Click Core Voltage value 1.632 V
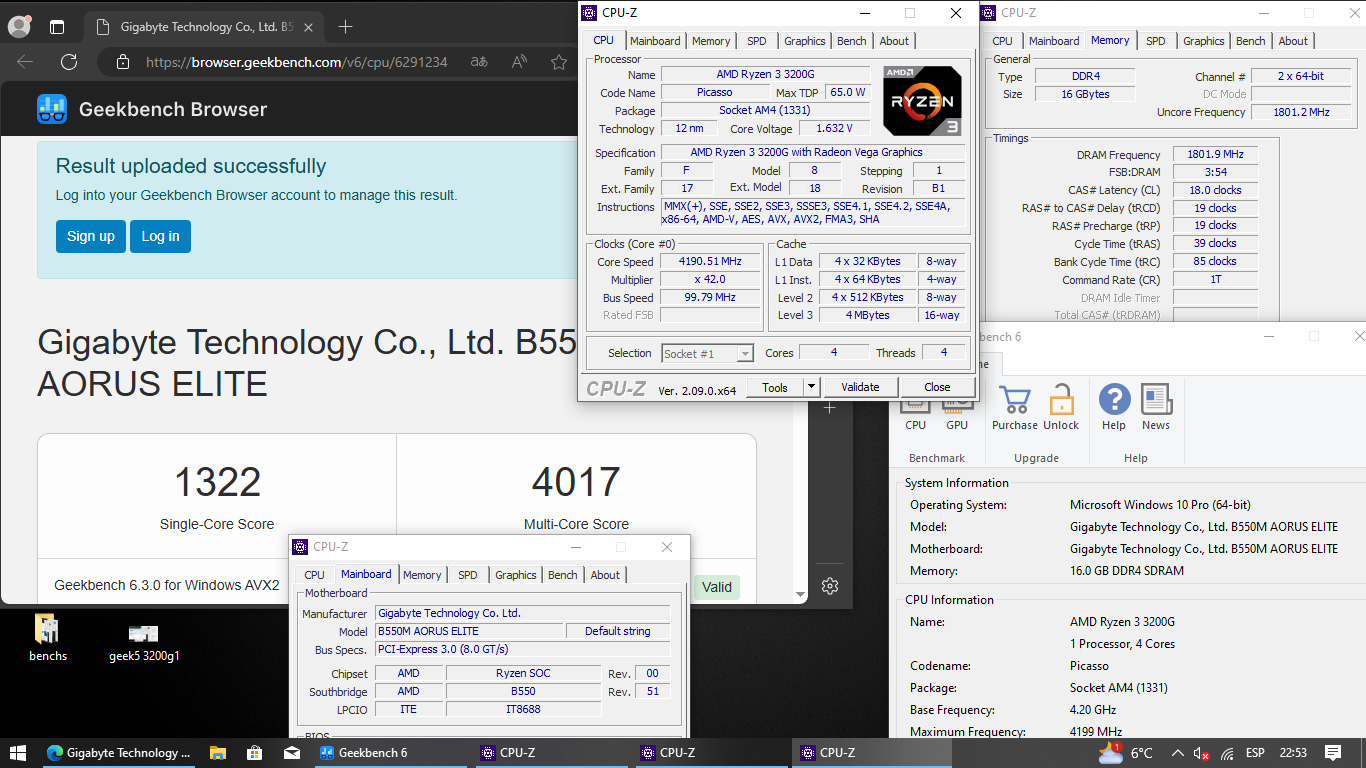Viewport: 1366px width, 768px height. [x=834, y=128]
